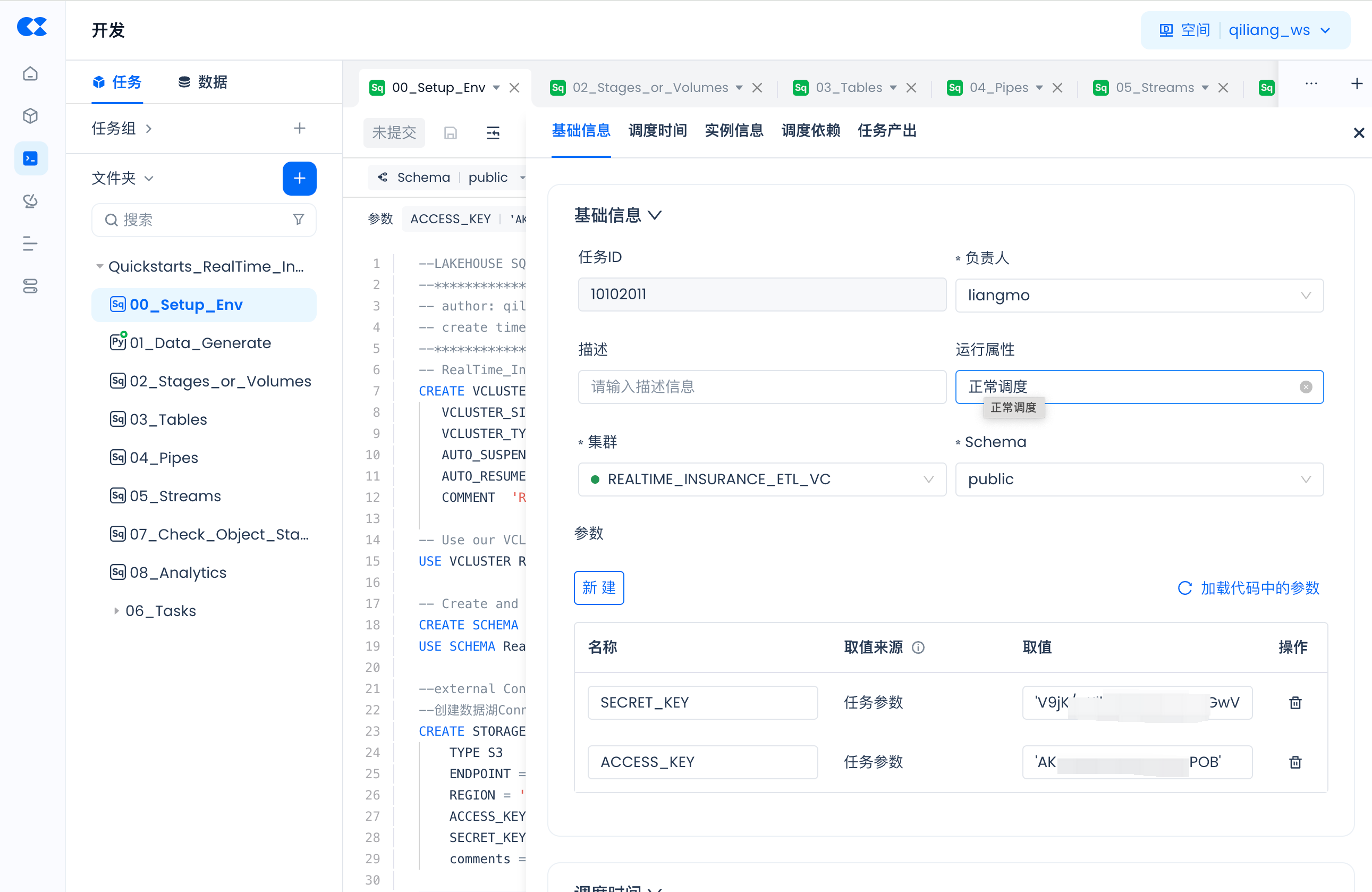
Task: Delete the SECRET_KEY parameter with trash icon
Action: click(x=1295, y=702)
